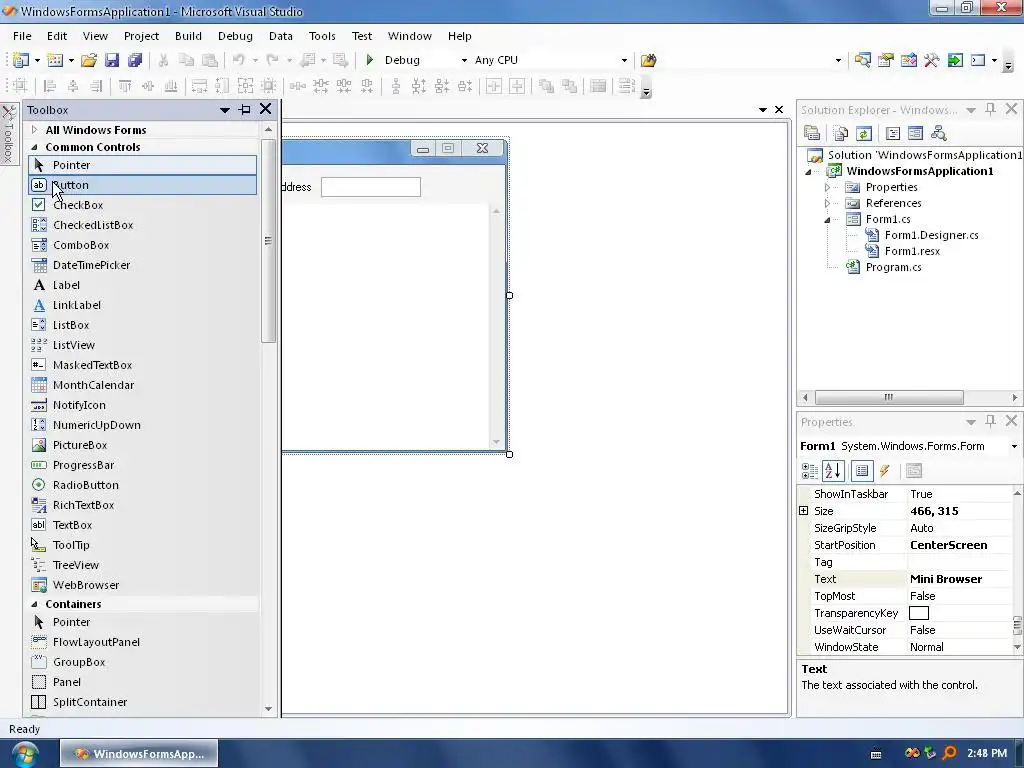
Task: Select the ProgressBar control in Toolbox
Action: [143, 465]
